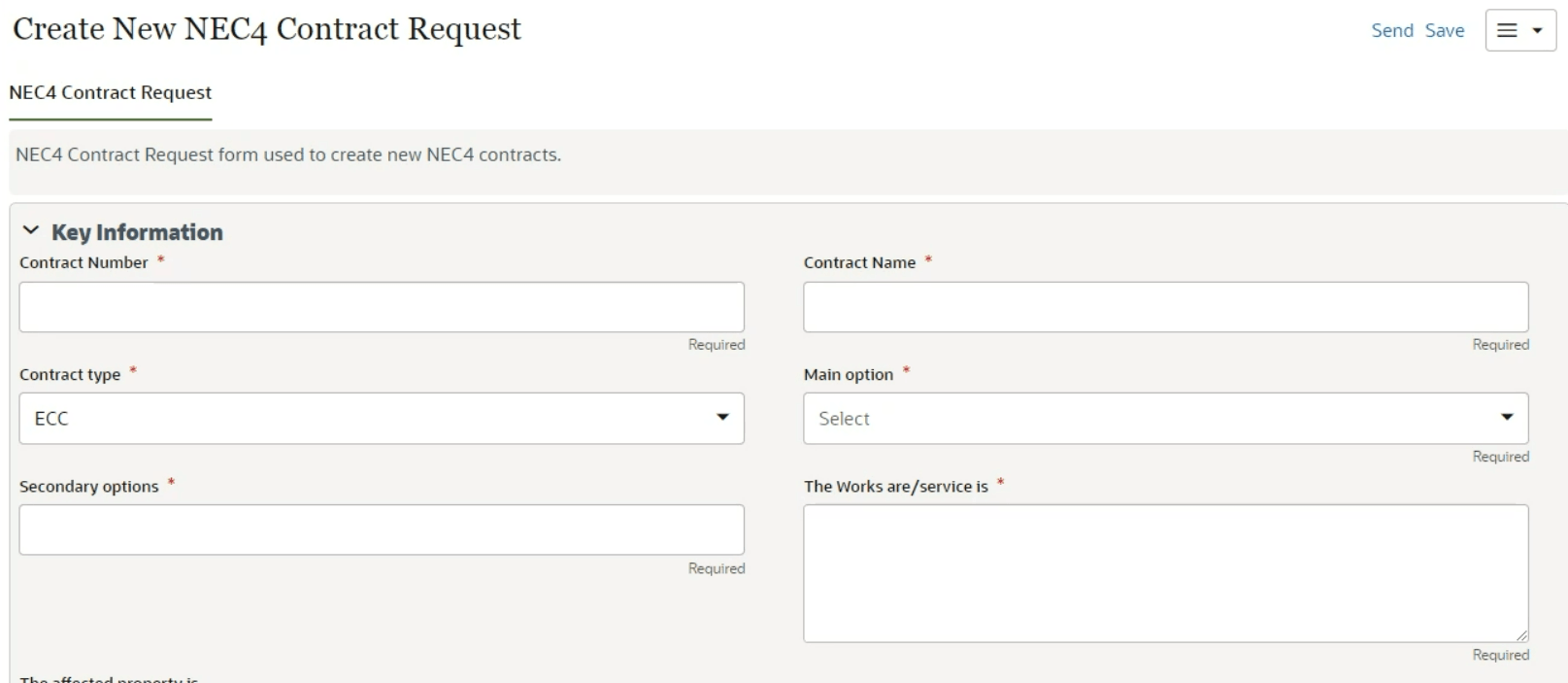Image resolution: width=1568 pixels, height=683 pixels.
Task: Click the Contract Number label
Action: click(x=83, y=262)
